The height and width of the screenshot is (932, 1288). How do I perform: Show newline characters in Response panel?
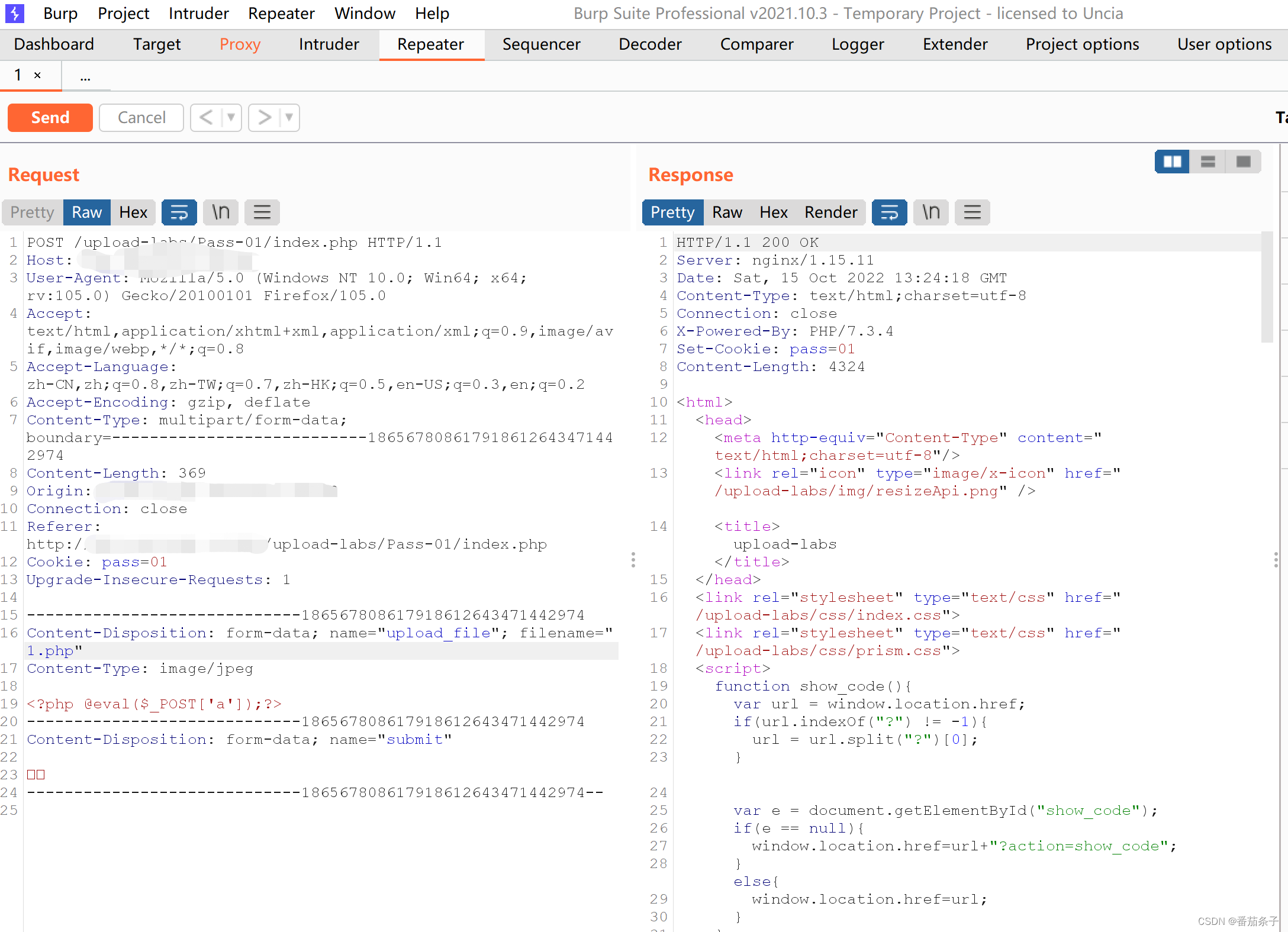click(931, 212)
